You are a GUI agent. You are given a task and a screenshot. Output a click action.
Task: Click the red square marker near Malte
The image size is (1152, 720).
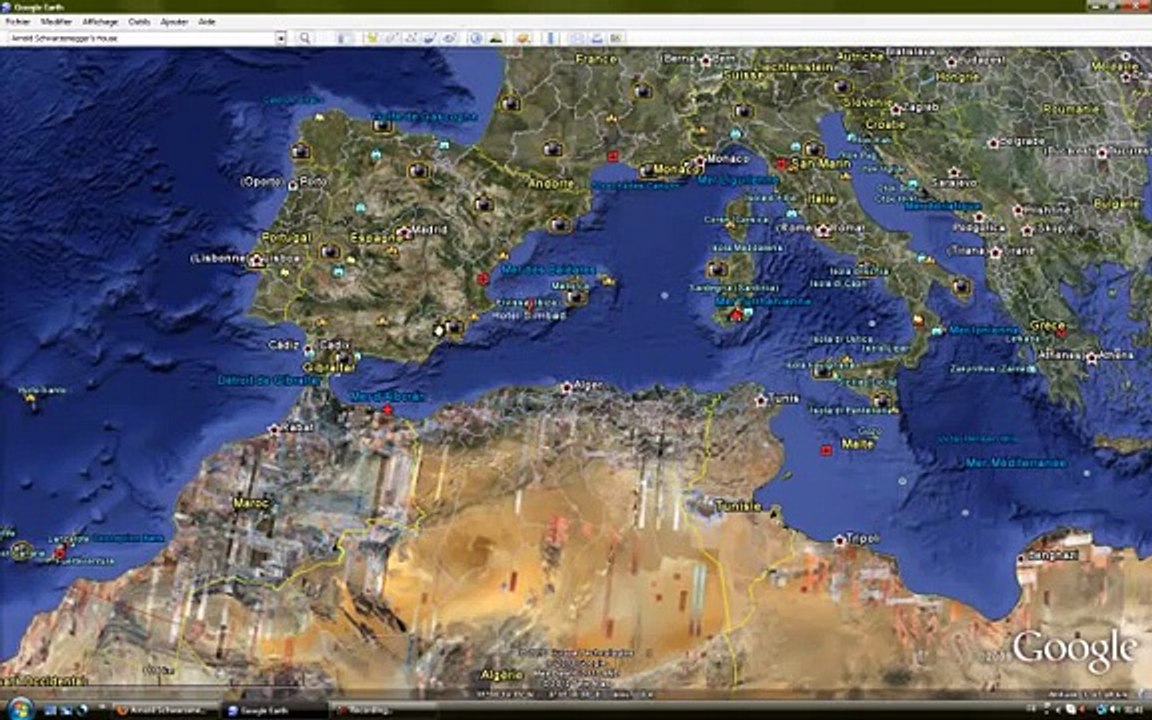826,450
